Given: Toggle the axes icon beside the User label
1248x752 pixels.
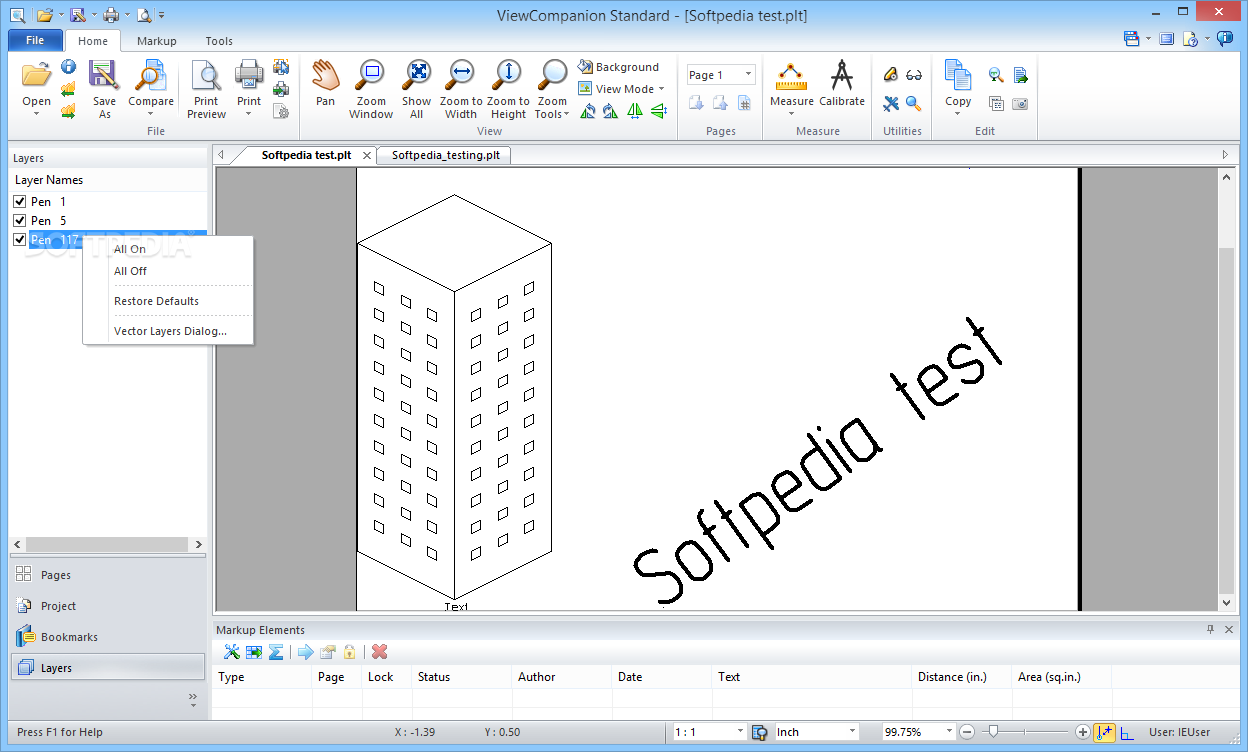Looking at the screenshot, I should [x=1128, y=733].
